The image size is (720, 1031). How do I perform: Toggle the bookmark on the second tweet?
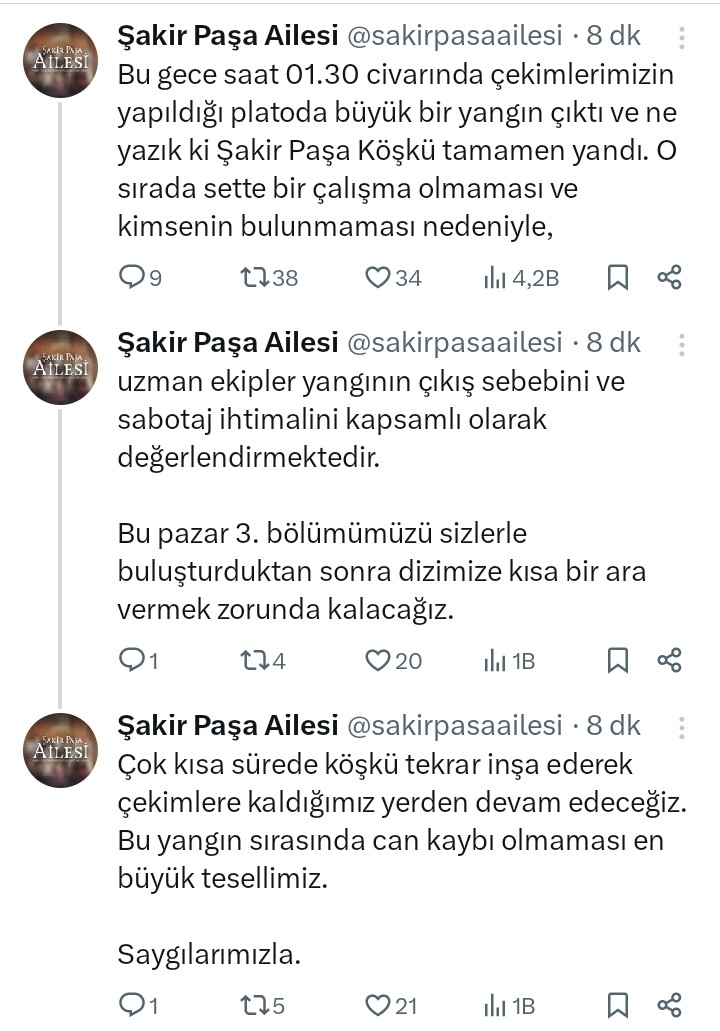(x=617, y=659)
